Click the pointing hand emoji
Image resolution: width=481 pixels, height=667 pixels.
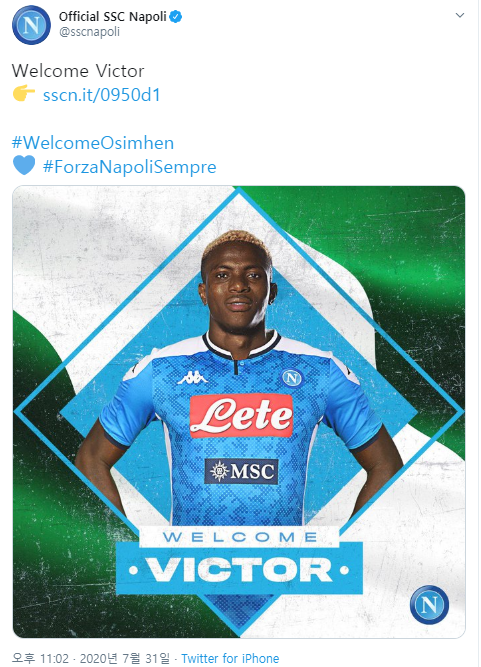tap(24, 93)
